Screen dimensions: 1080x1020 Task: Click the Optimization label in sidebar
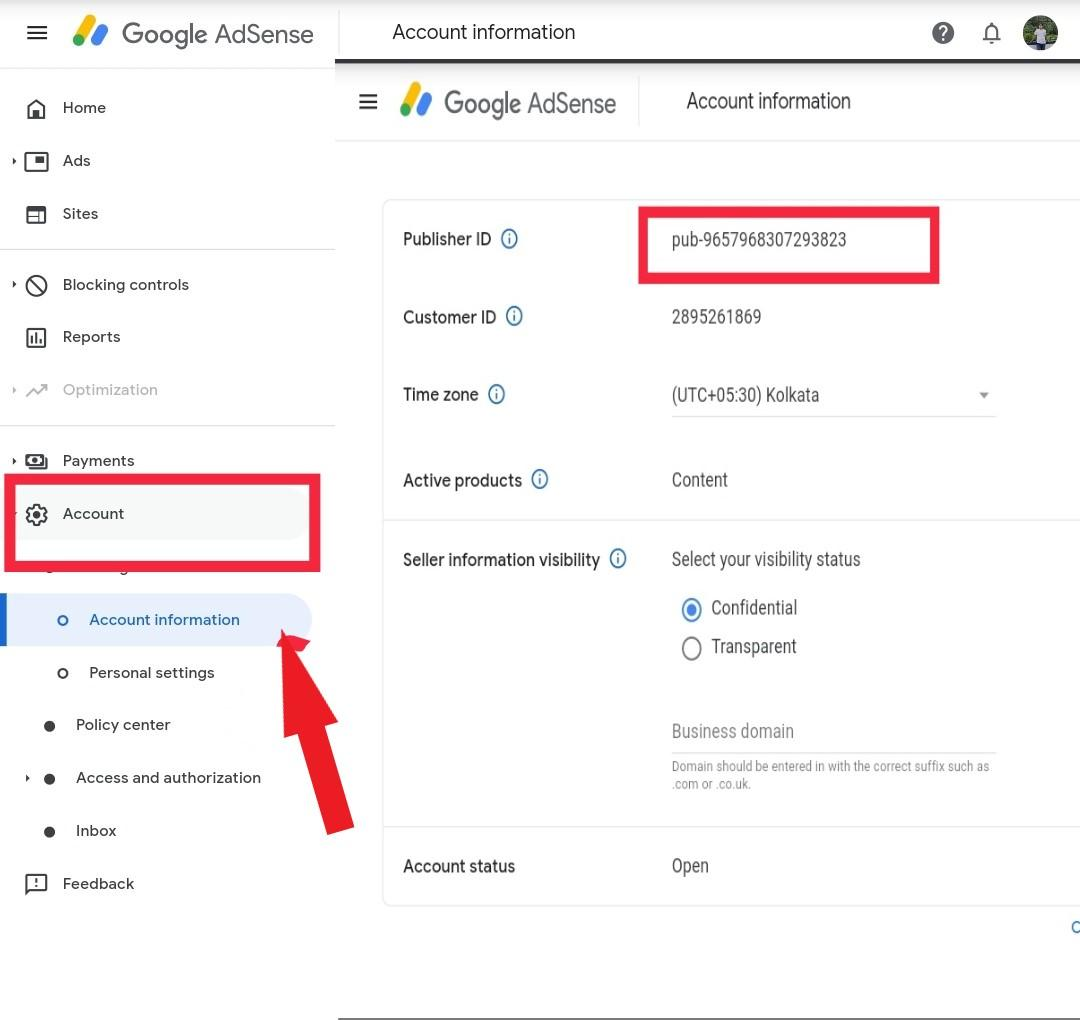click(x=110, y=390)
